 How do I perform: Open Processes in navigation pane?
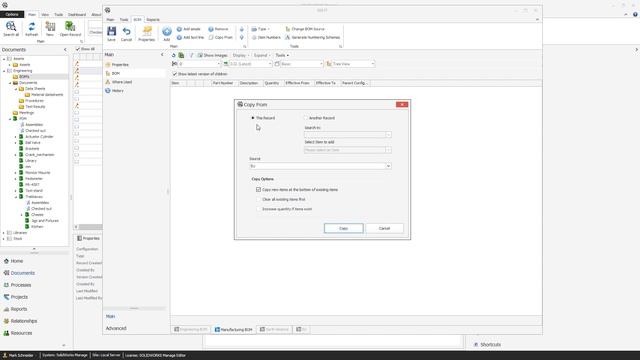click(x=17, y=285)
